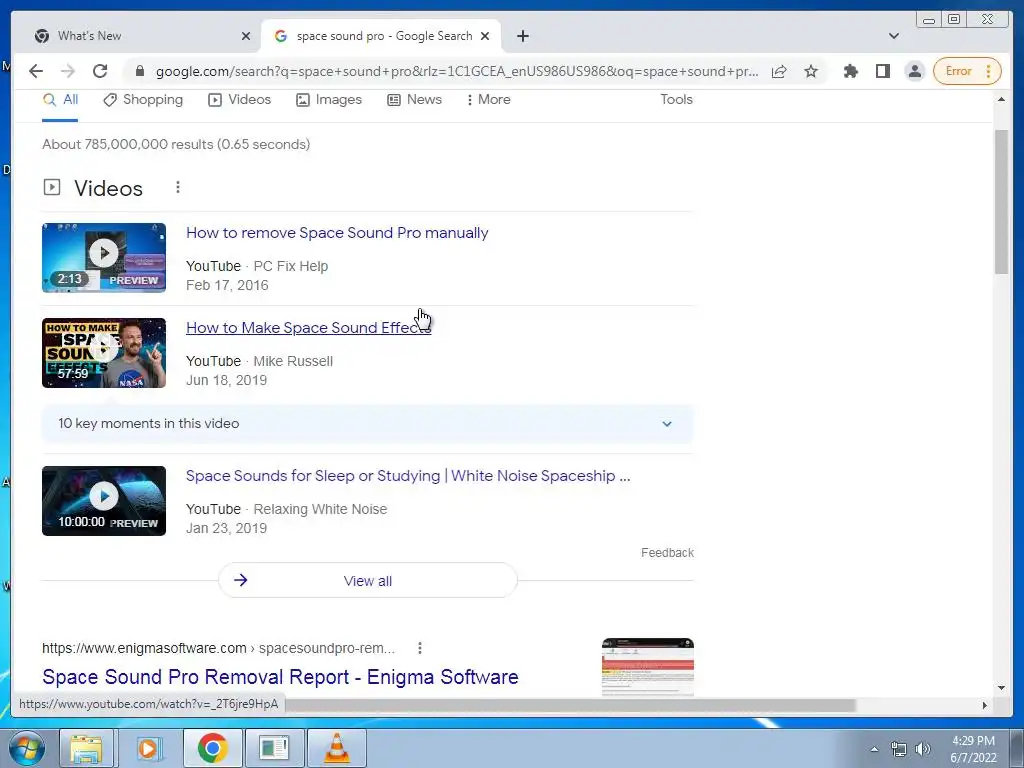Click the horizontal scrollbar right arrow
The height and width of the screenshot is (768, 1024).
(x=985, y=705)
